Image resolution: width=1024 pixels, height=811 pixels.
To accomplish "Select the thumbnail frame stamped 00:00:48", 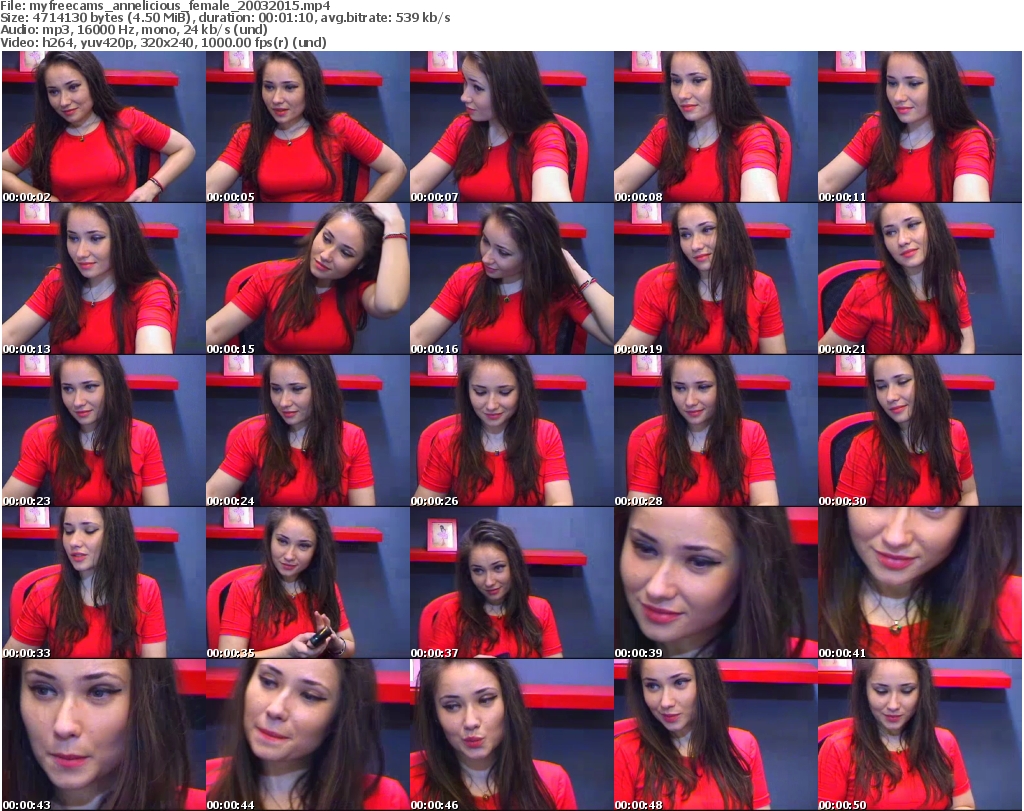I will [x=715, y=735].
